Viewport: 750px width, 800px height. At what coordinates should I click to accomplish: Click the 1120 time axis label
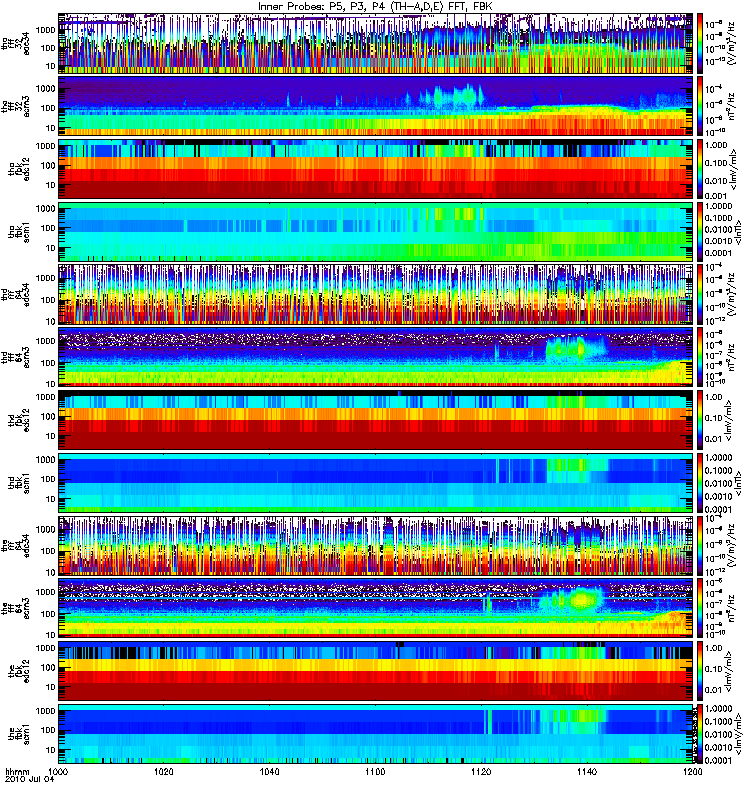(481, 772)
